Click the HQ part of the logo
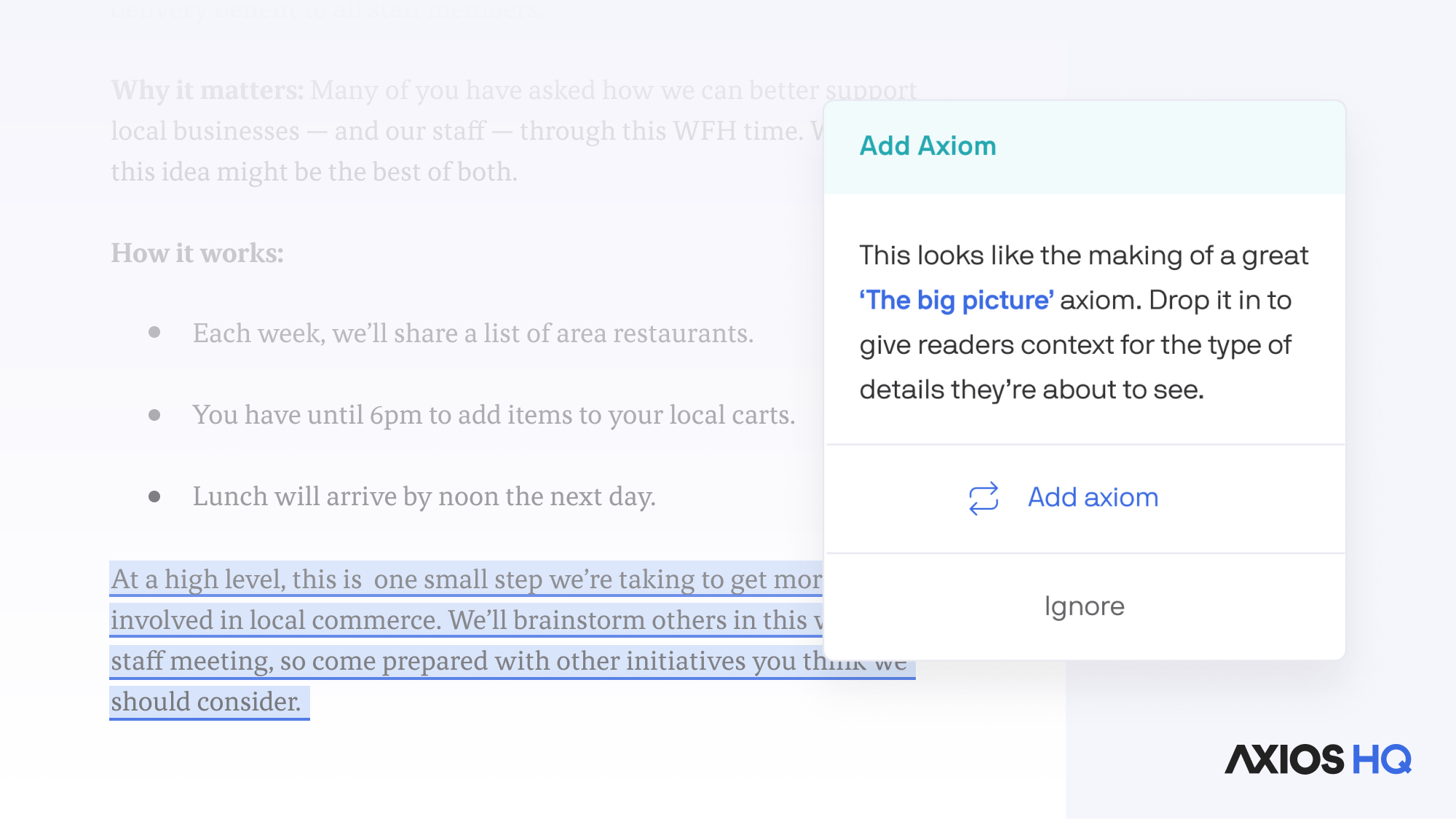The image size is (1456, 819). tap(1382, 759)
